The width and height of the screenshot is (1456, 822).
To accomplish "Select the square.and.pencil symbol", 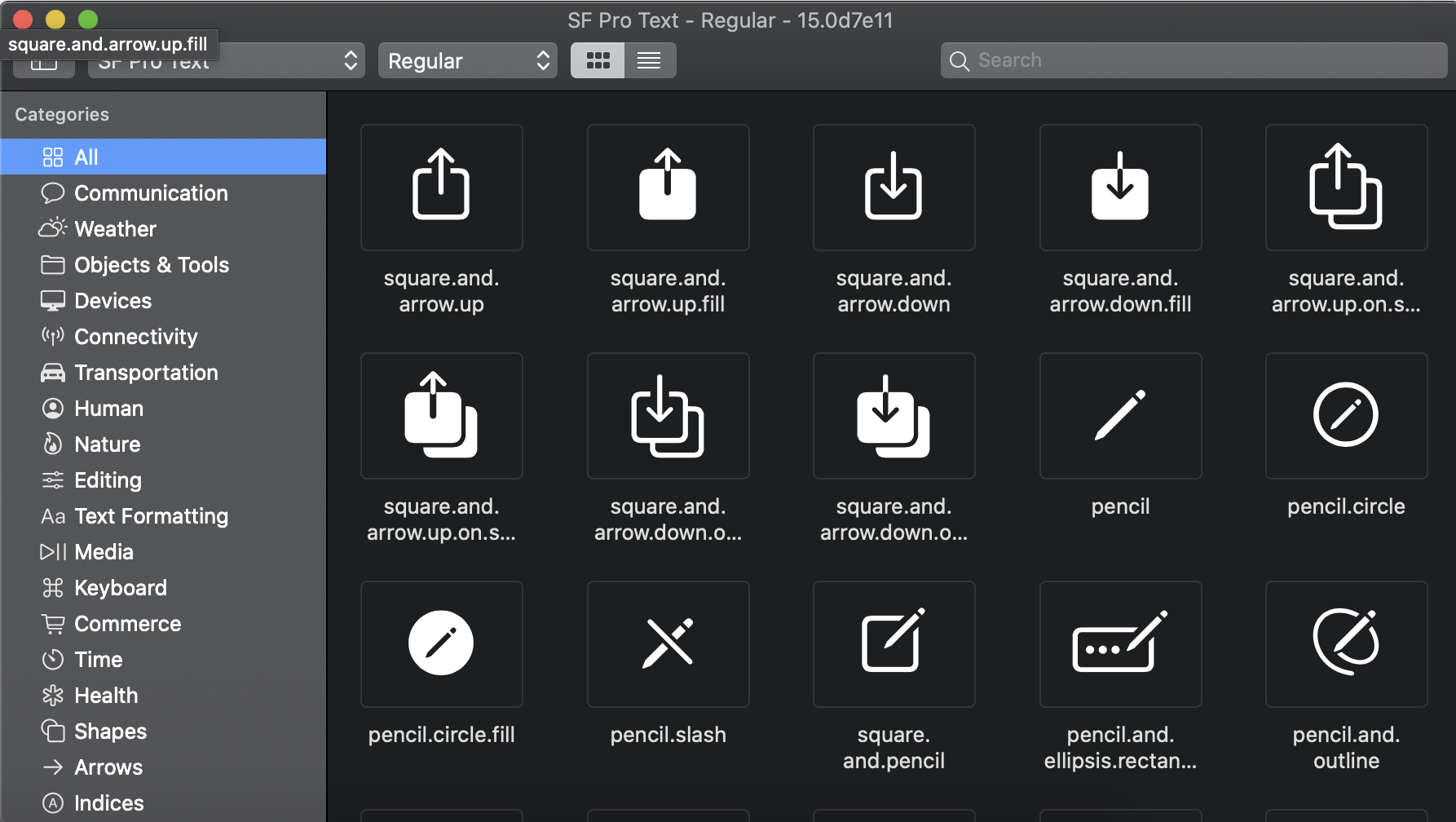I will click(893, 644).
